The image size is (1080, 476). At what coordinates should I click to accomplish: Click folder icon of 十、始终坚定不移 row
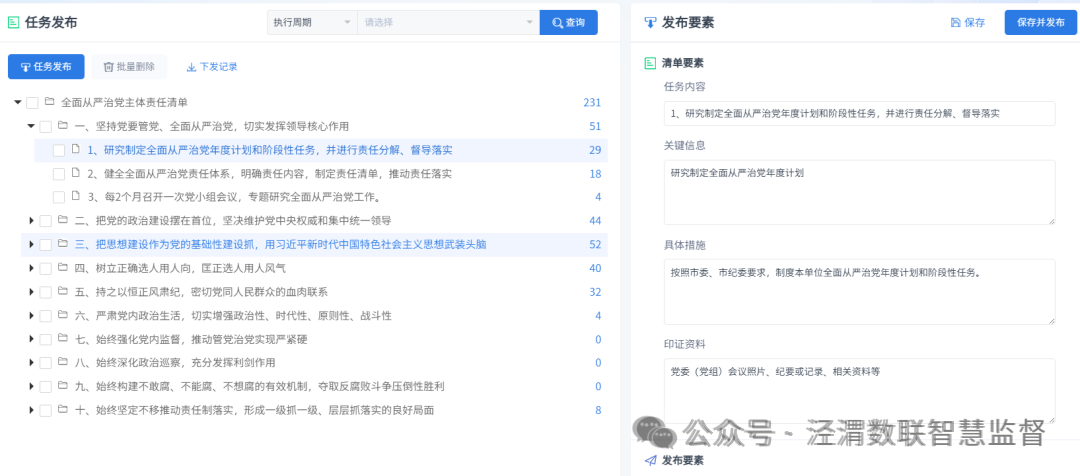pos(63,410)
